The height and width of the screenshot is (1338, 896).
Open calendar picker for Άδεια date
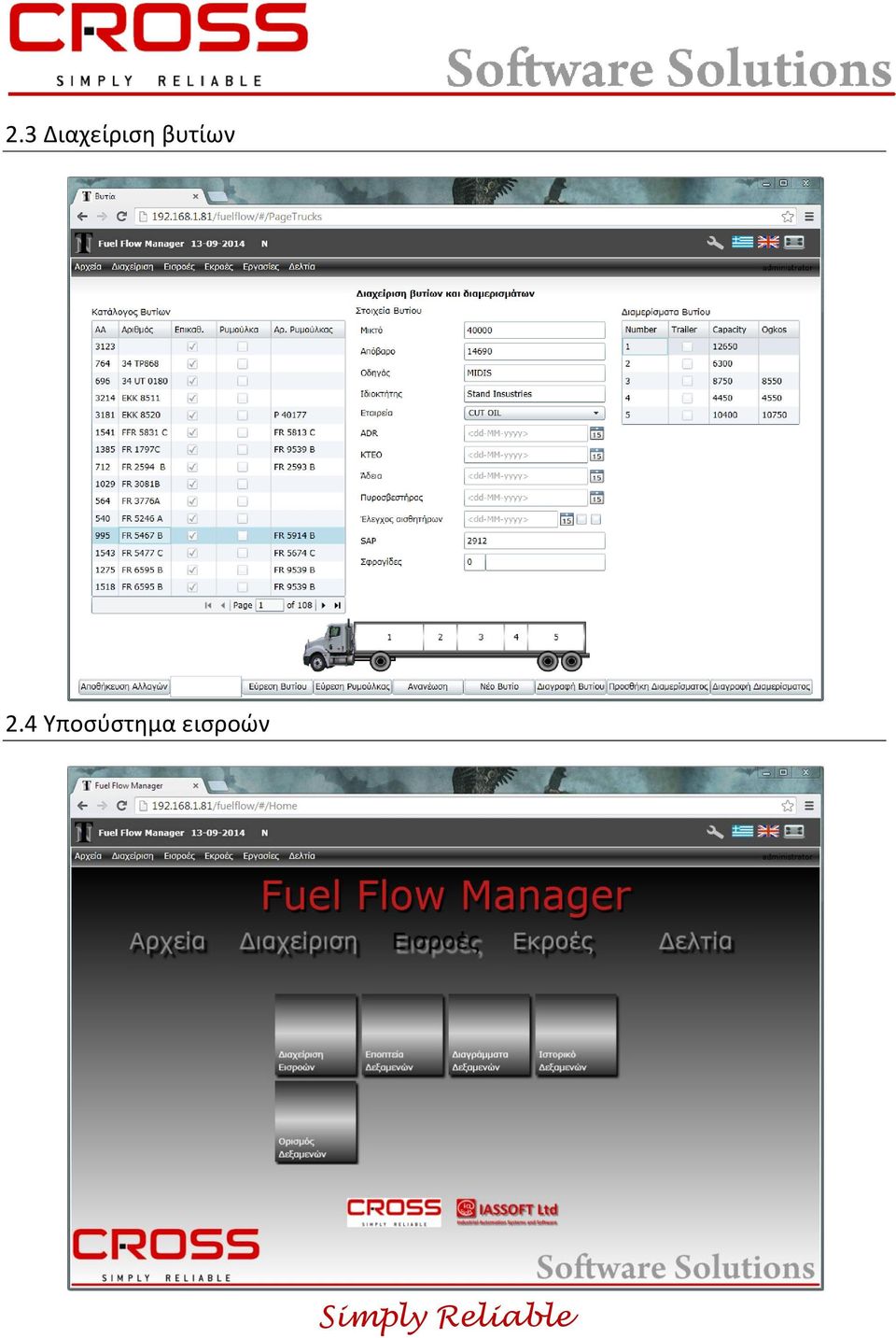pos(596,477)
